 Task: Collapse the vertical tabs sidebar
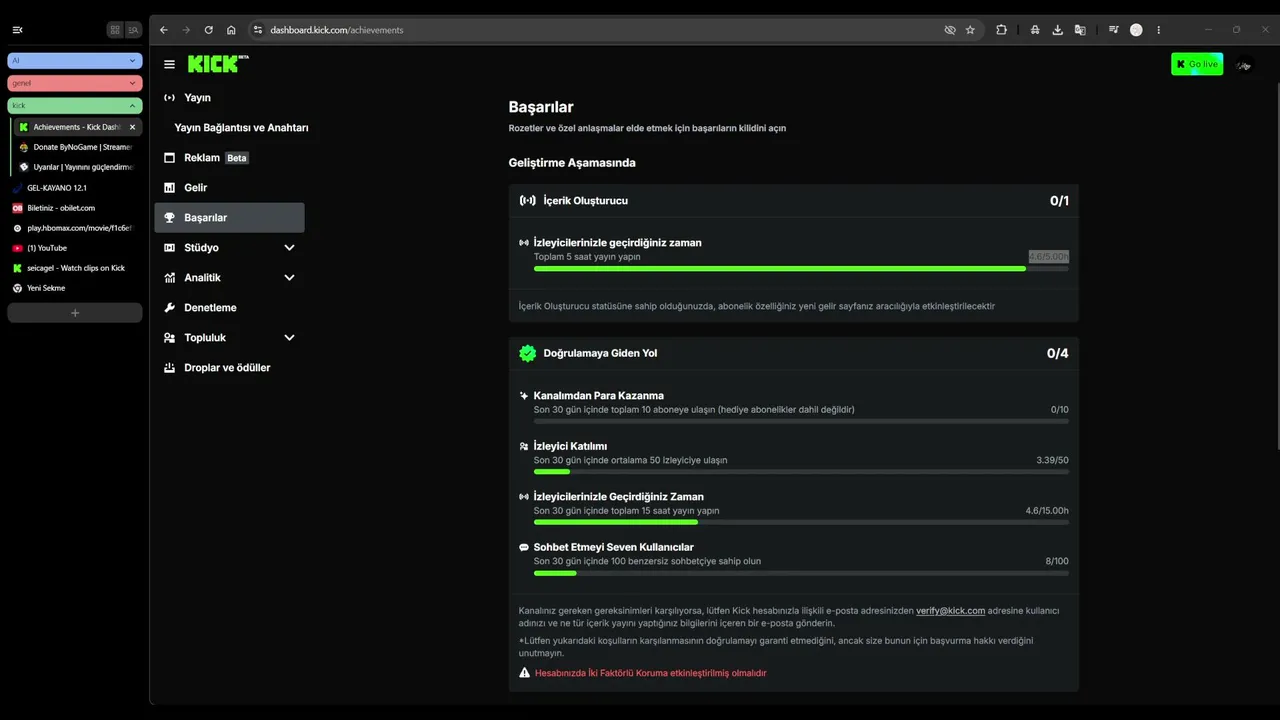[17, 30]
